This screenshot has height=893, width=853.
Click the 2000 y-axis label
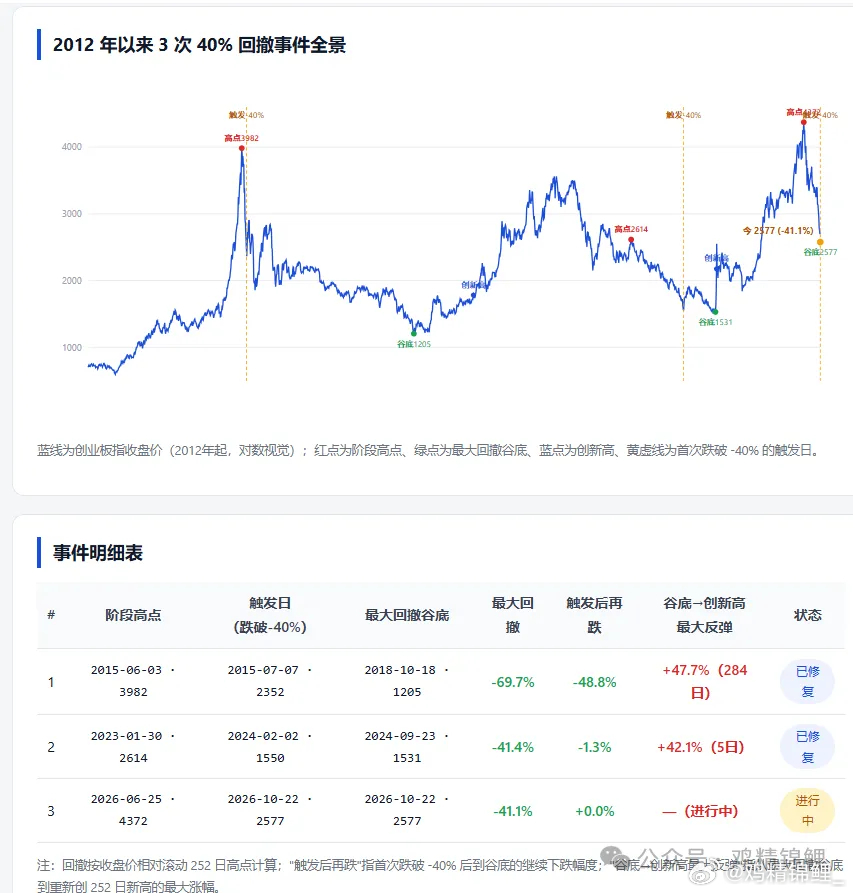click(x=72, y=280)
